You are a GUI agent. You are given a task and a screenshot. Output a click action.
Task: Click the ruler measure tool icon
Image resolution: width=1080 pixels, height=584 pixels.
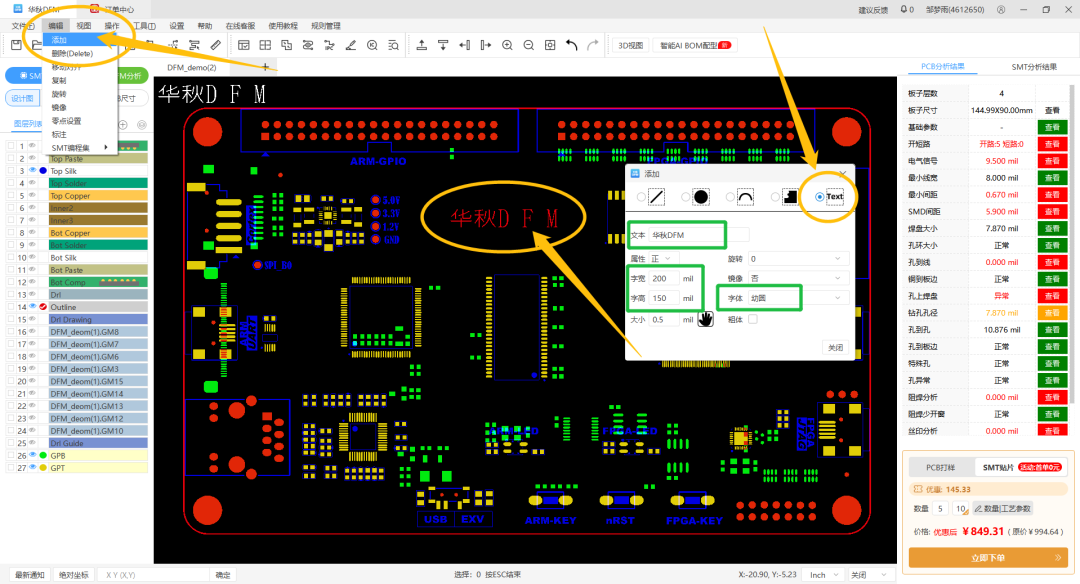(216, 45)
